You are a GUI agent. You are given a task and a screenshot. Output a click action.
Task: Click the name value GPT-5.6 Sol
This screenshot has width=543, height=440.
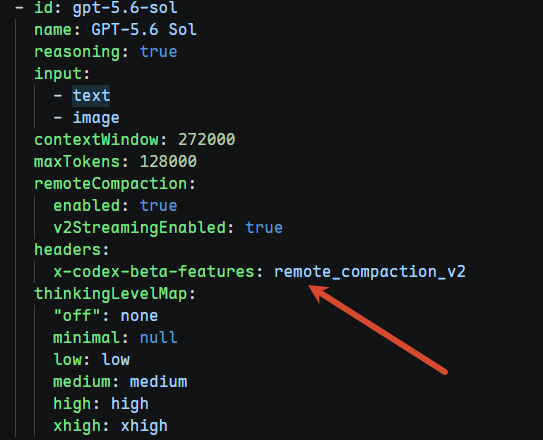[144, 29]
